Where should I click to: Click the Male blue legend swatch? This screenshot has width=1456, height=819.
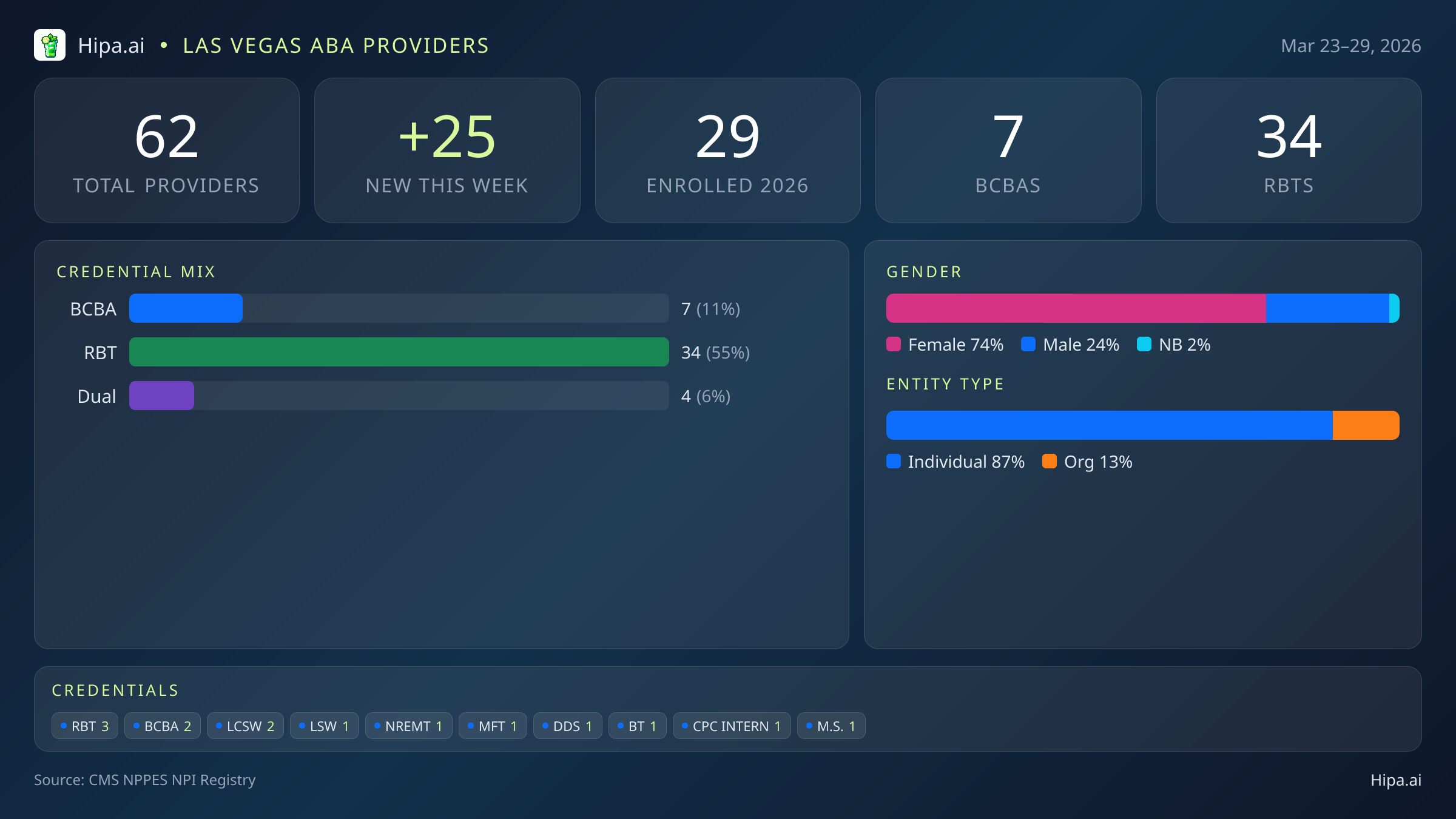1028,345
